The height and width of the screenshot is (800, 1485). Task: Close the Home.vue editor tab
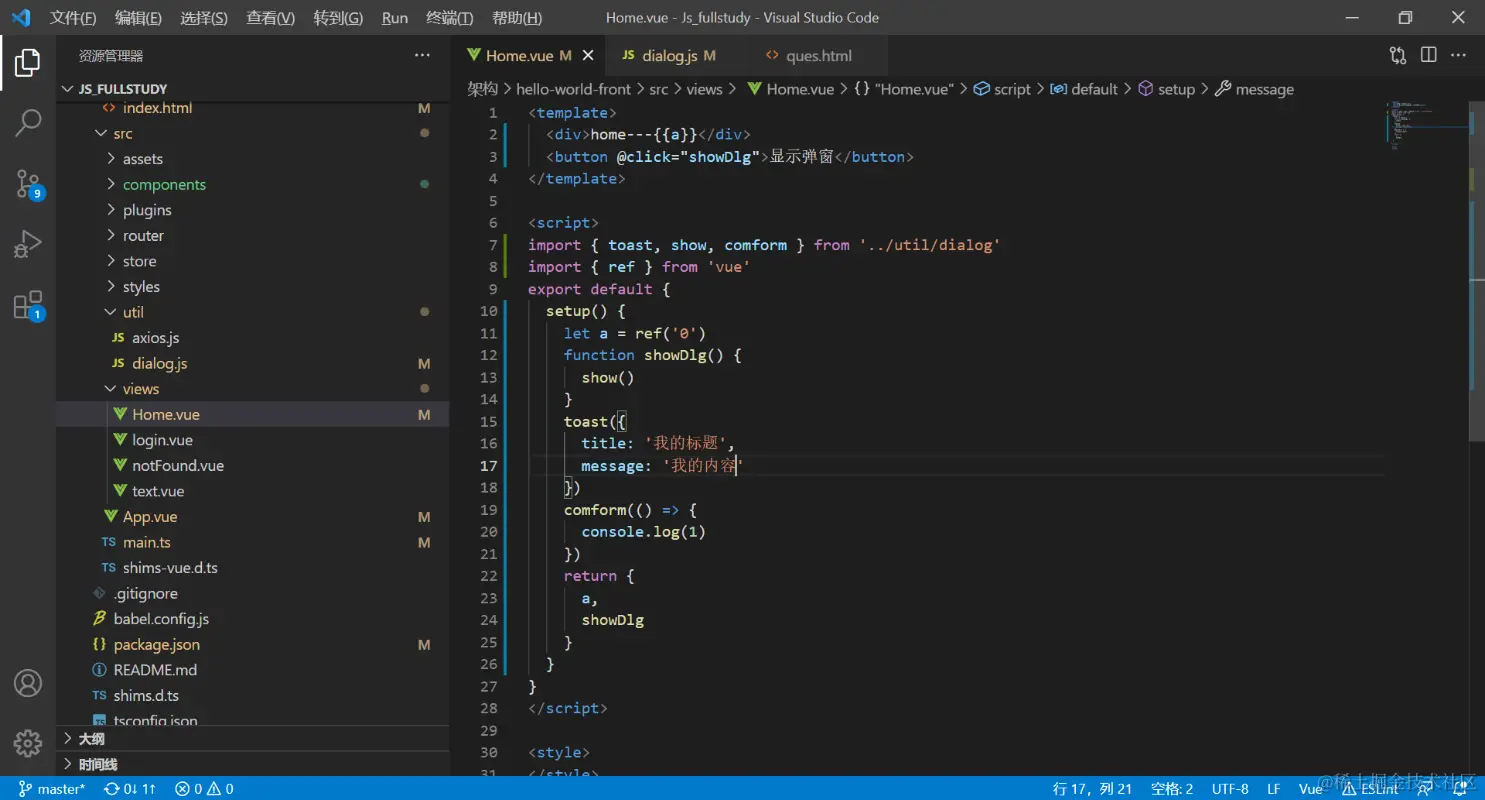[x=588, y=56]
